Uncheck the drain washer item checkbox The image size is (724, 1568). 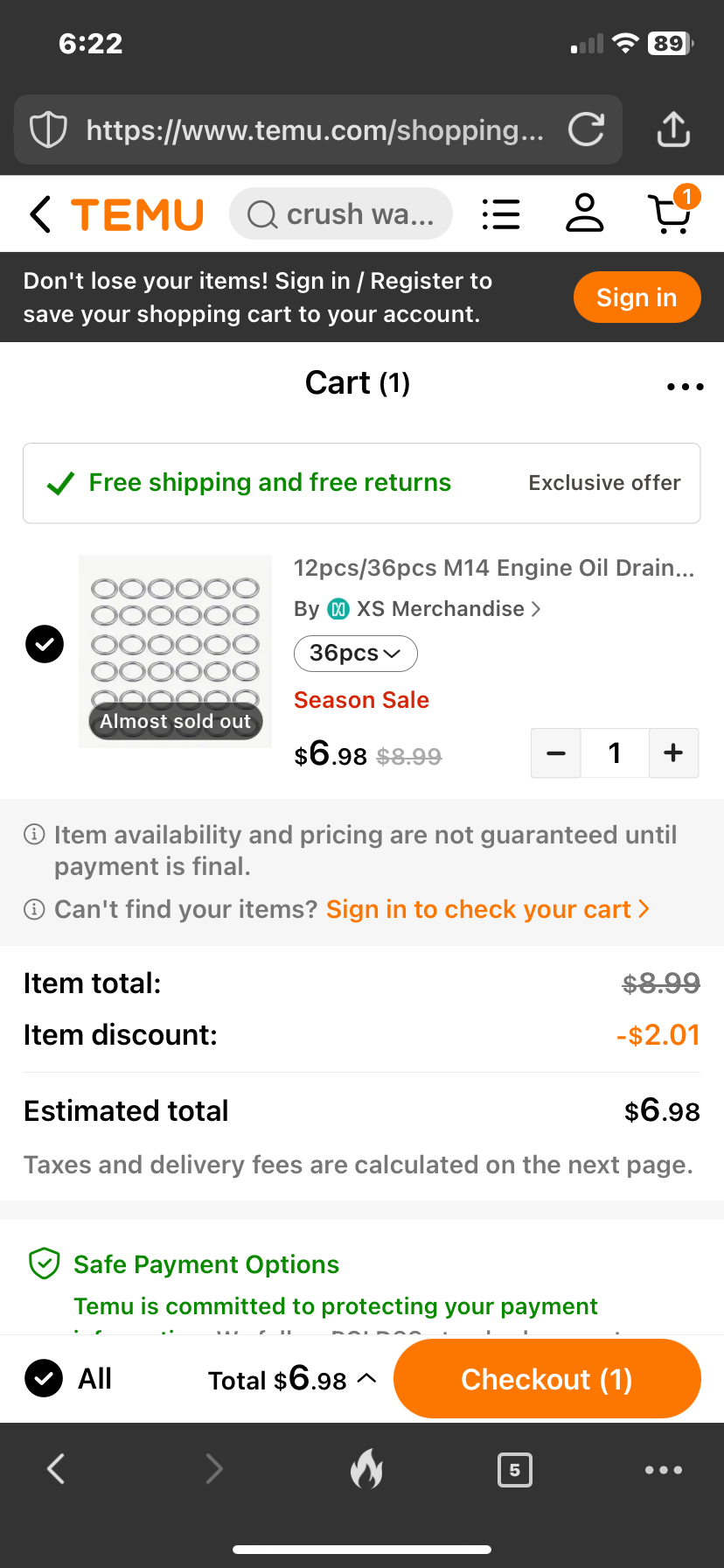45,644
